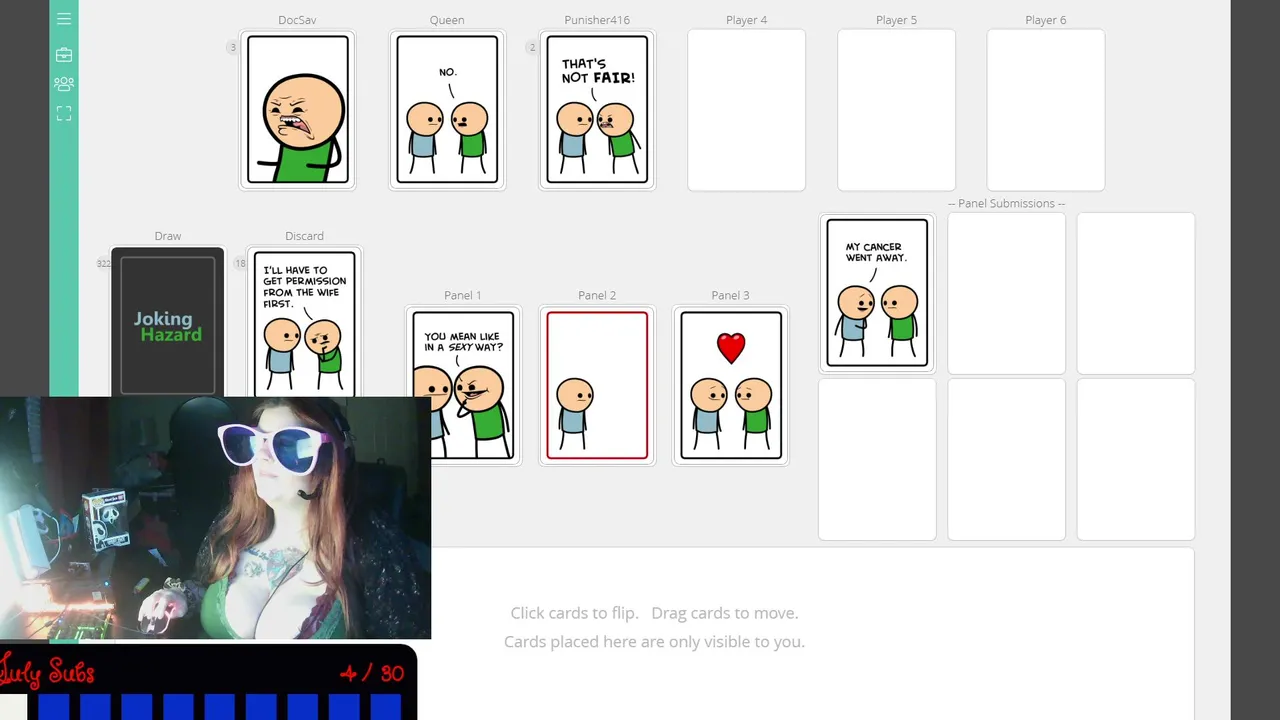Click the "Player 5" label
1280x720 pixels.
pos(896,20)
